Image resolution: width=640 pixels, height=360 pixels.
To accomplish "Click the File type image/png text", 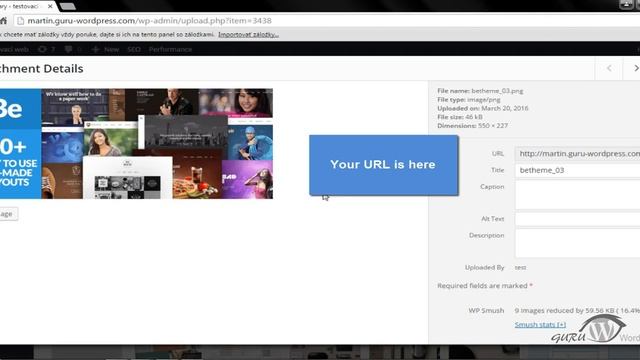I will click(x=469, y=100).
